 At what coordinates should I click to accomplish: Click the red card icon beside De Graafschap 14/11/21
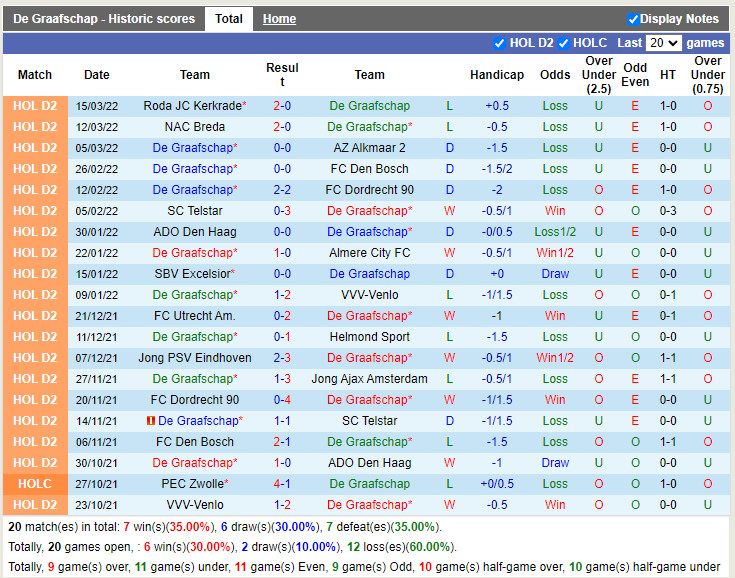point(150,421)
